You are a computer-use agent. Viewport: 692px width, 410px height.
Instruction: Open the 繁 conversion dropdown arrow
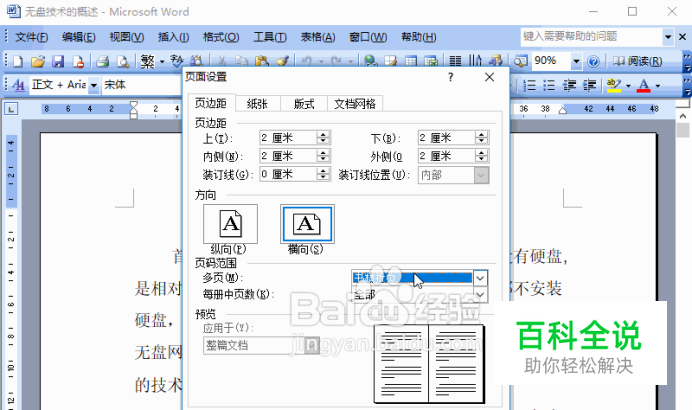(162, 61)
